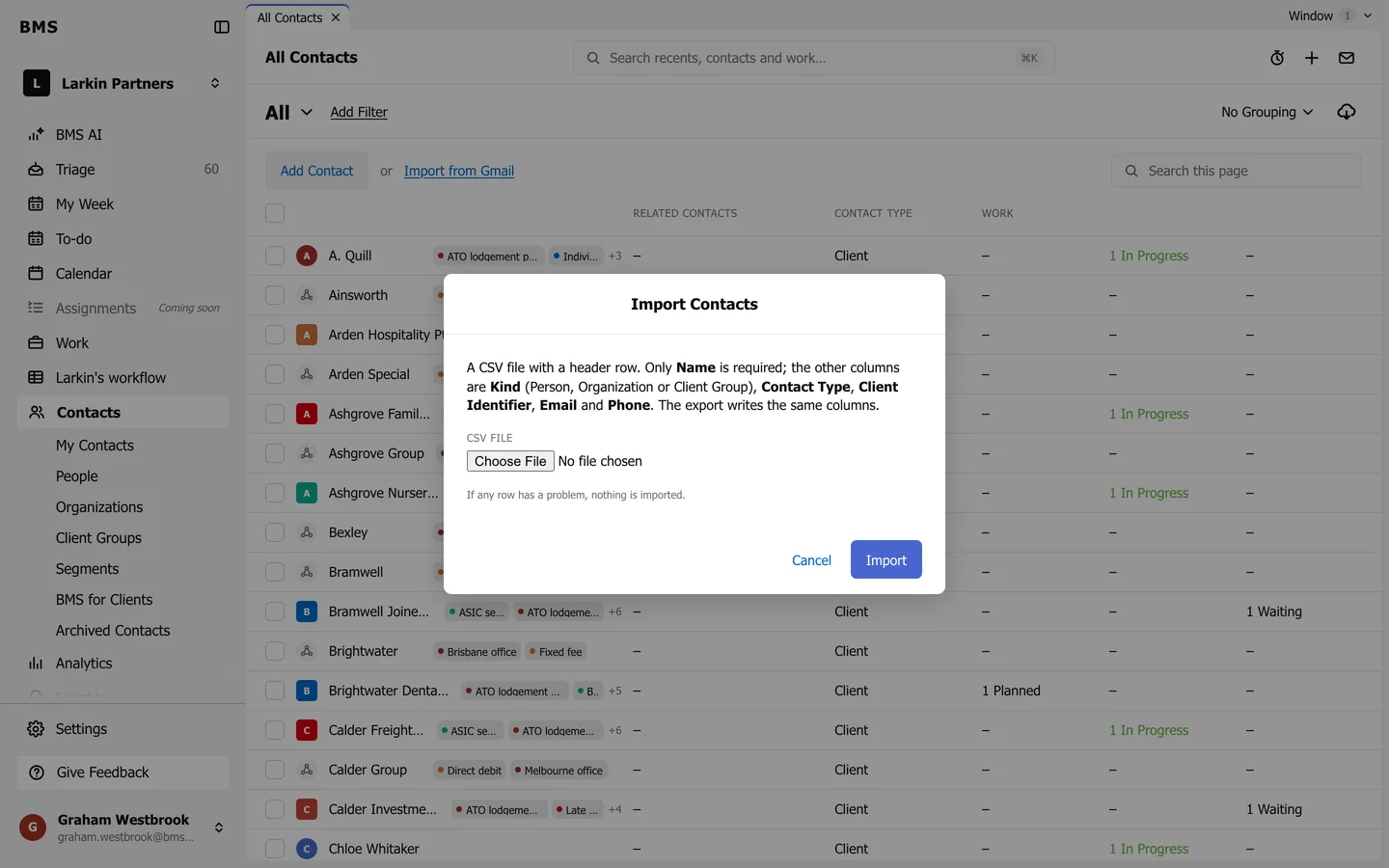Image resolution: width=1389 pixels, height=868 pixels.
Task: Open the Work briefcase icon
Action: coord(36,342)
